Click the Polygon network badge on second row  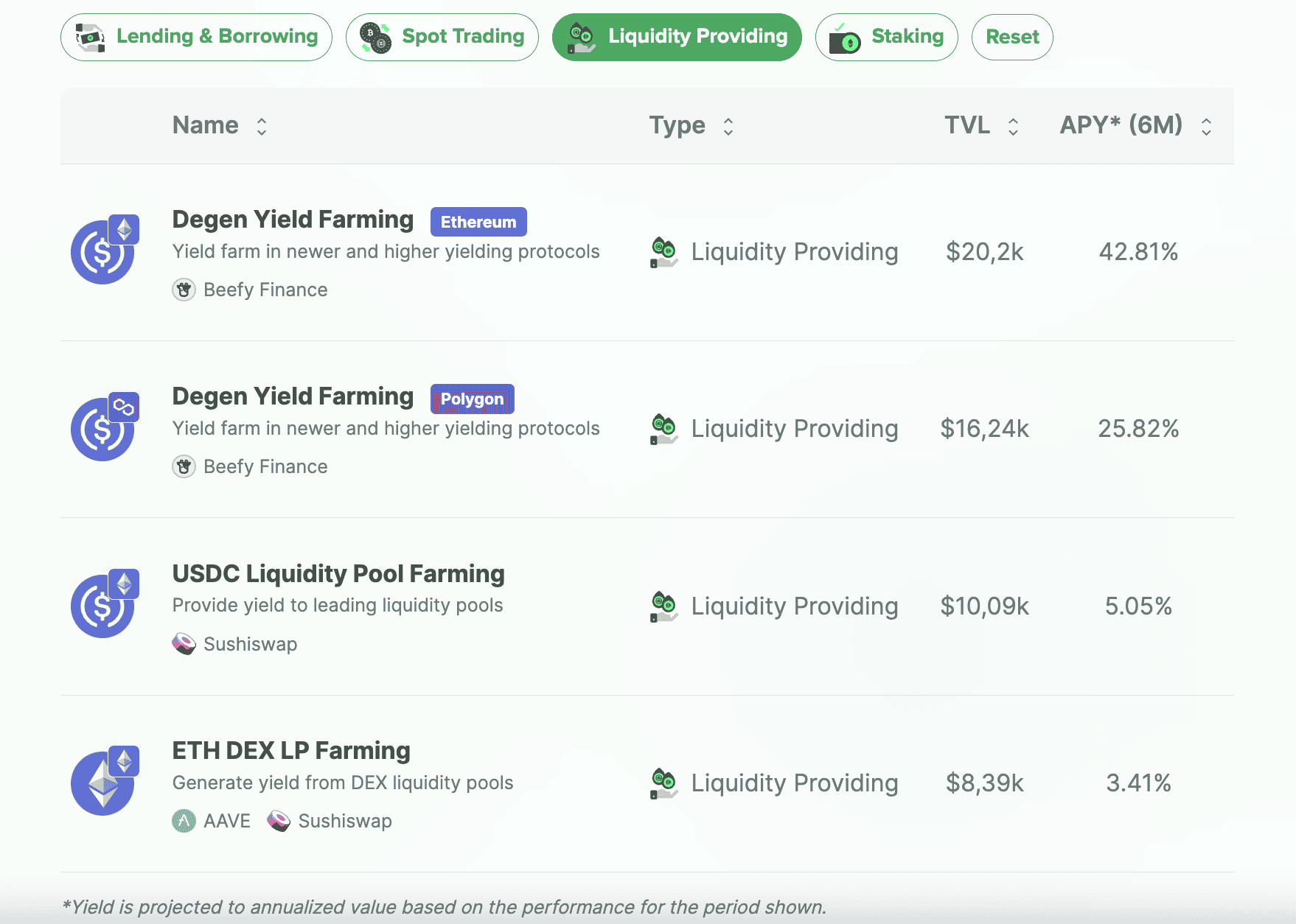[x=473, y=399]
